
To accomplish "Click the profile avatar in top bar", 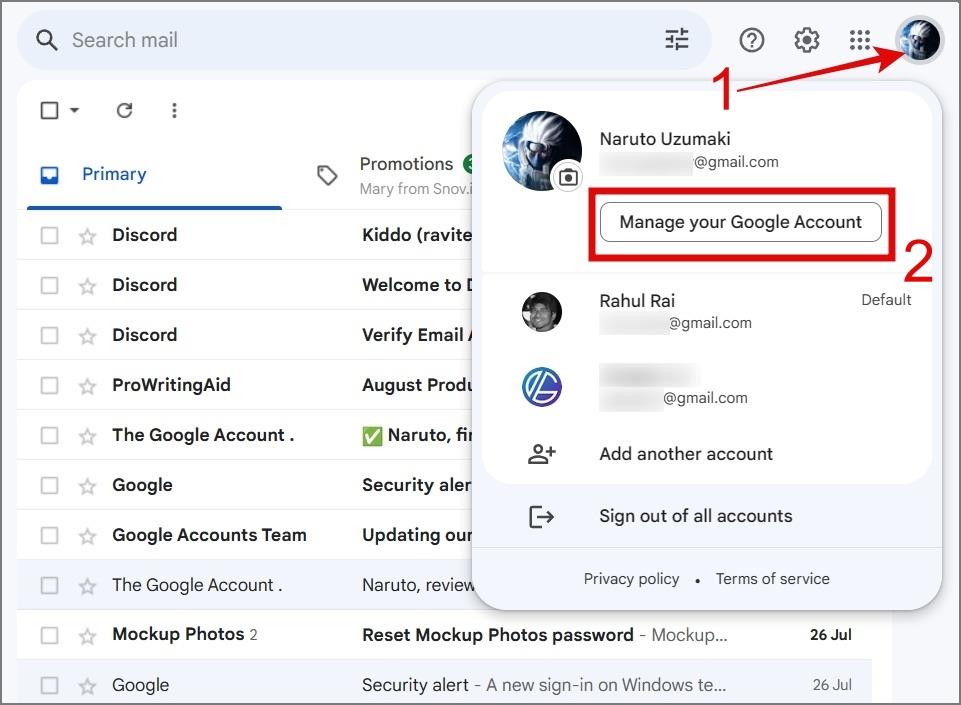I will [x=919, y=40].
